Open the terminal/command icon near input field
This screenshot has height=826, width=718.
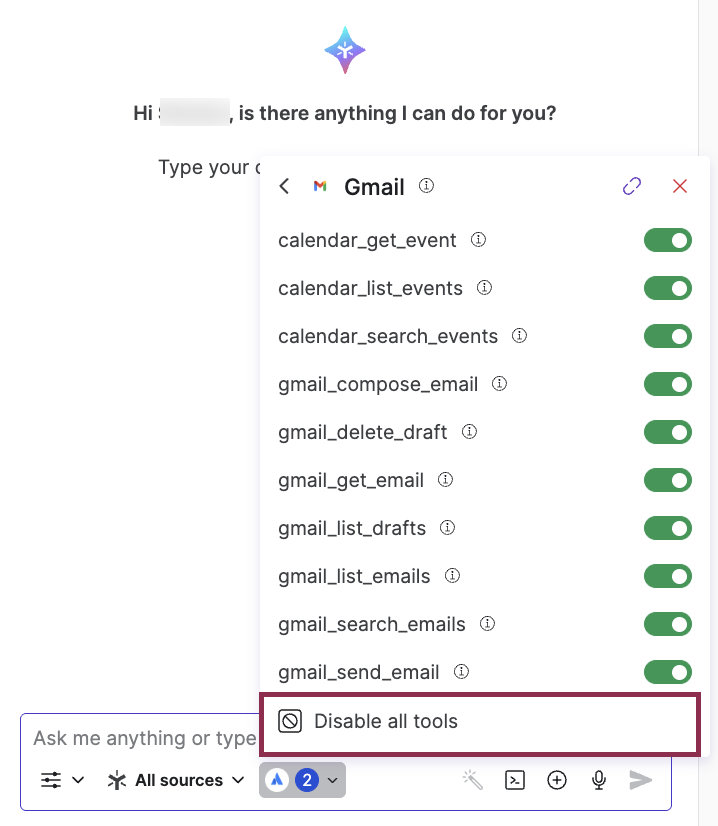pos(515,780)
